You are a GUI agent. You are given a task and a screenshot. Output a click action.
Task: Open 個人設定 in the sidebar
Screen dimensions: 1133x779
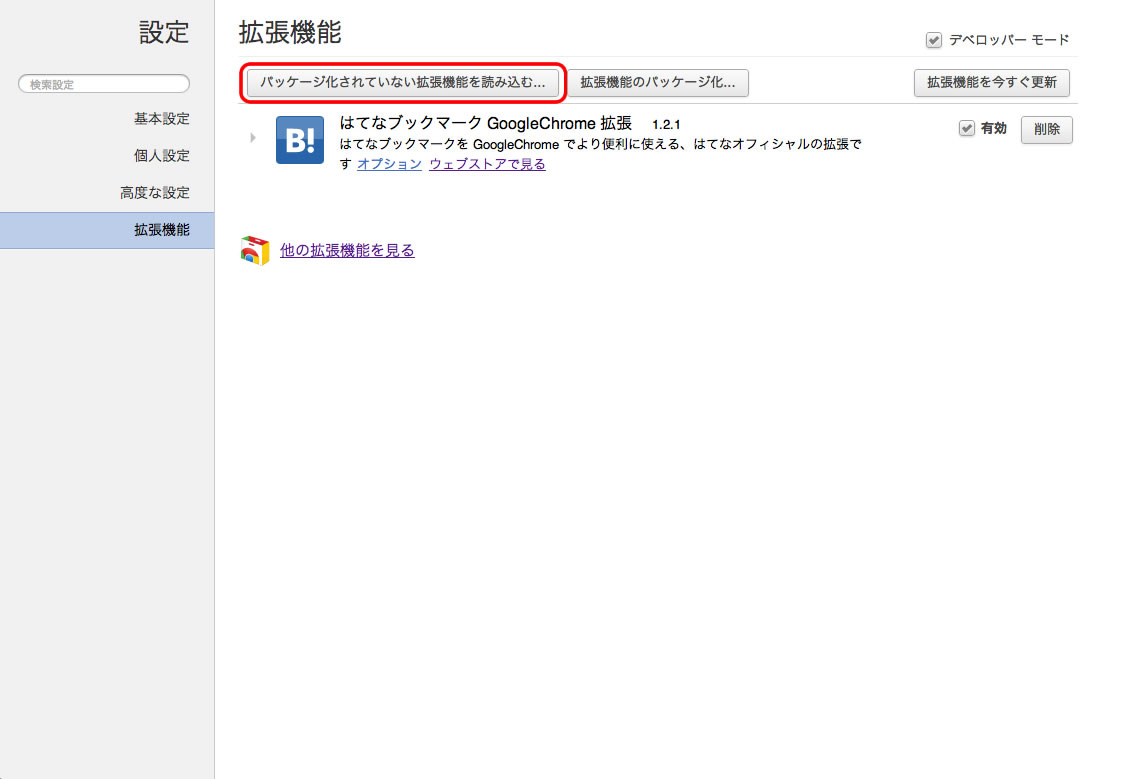pos(161,155)
